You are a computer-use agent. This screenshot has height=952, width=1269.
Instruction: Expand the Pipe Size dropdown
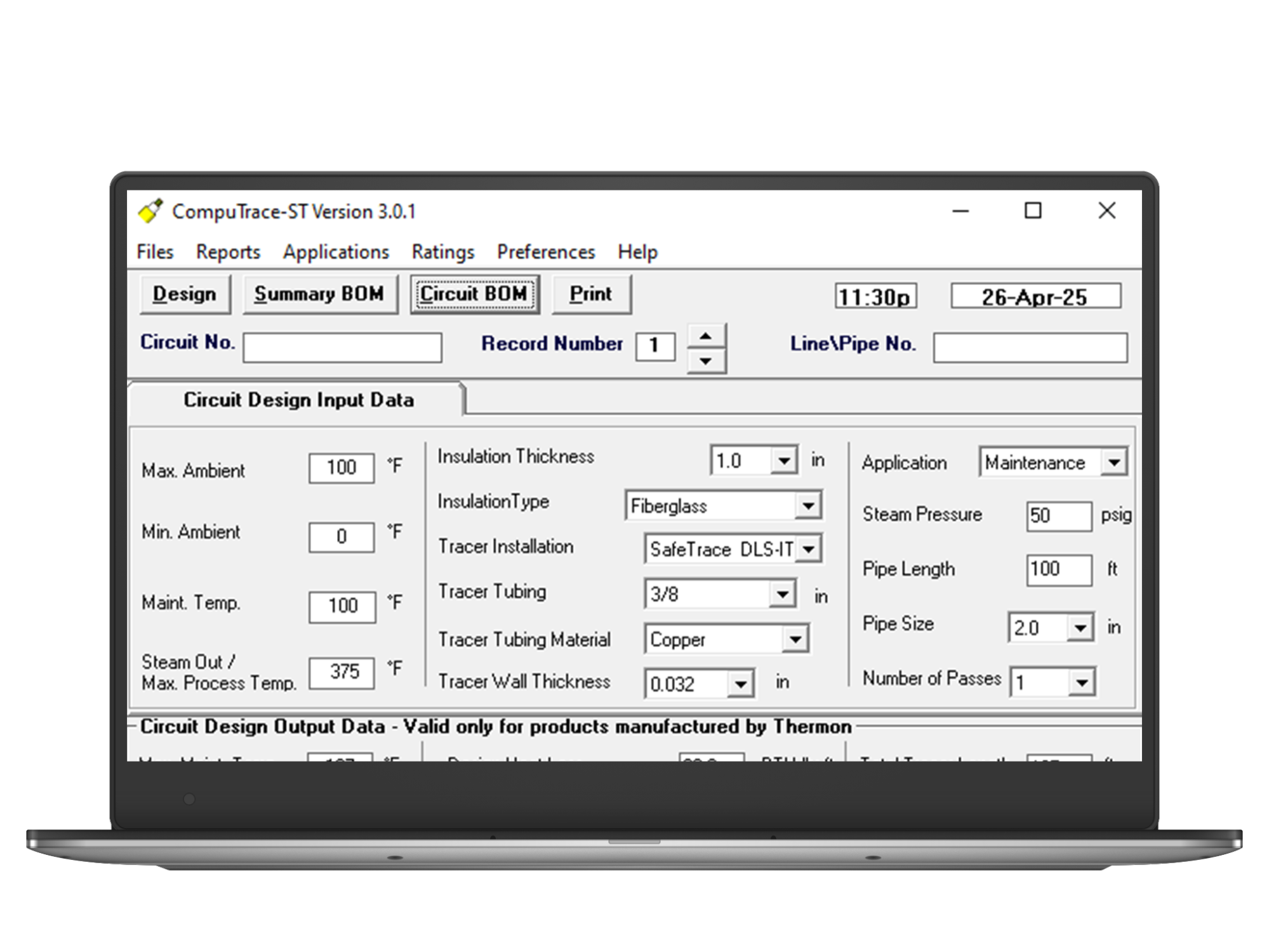click(x=1080, y=628)
